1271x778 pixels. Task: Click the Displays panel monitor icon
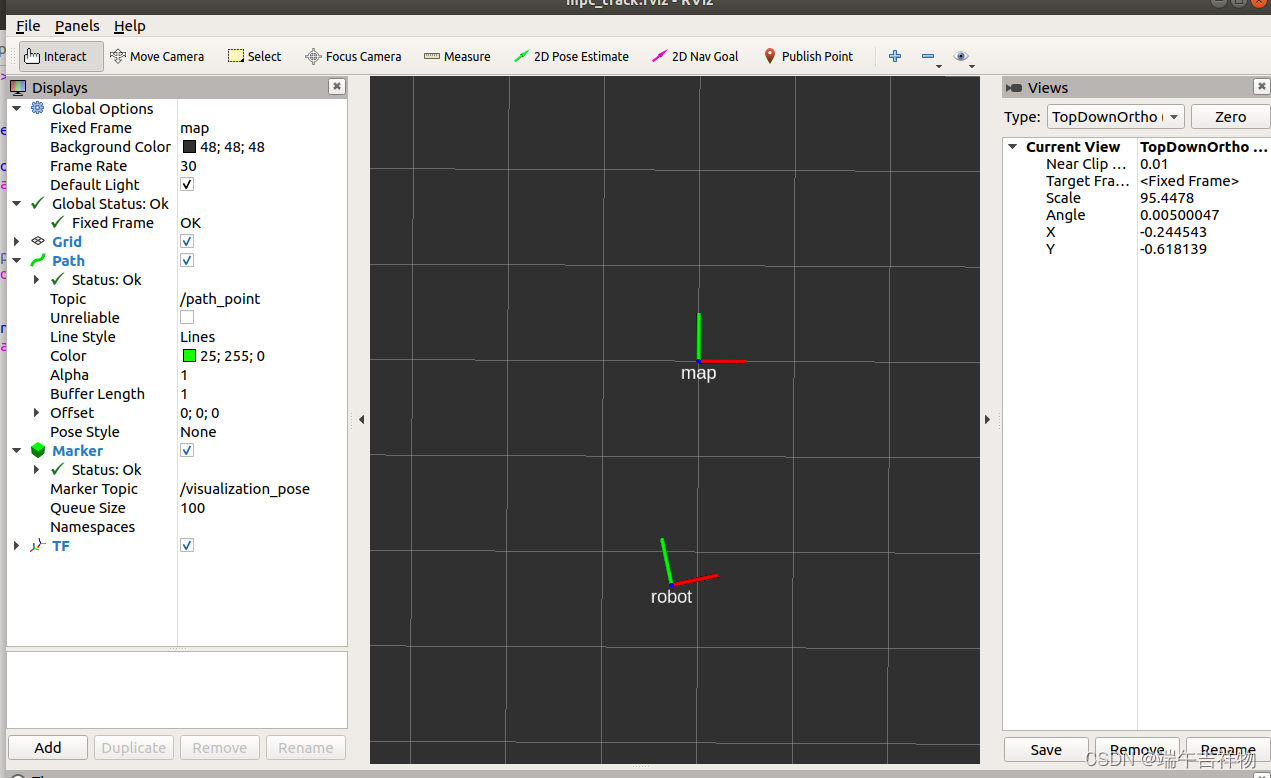point(18,88)
